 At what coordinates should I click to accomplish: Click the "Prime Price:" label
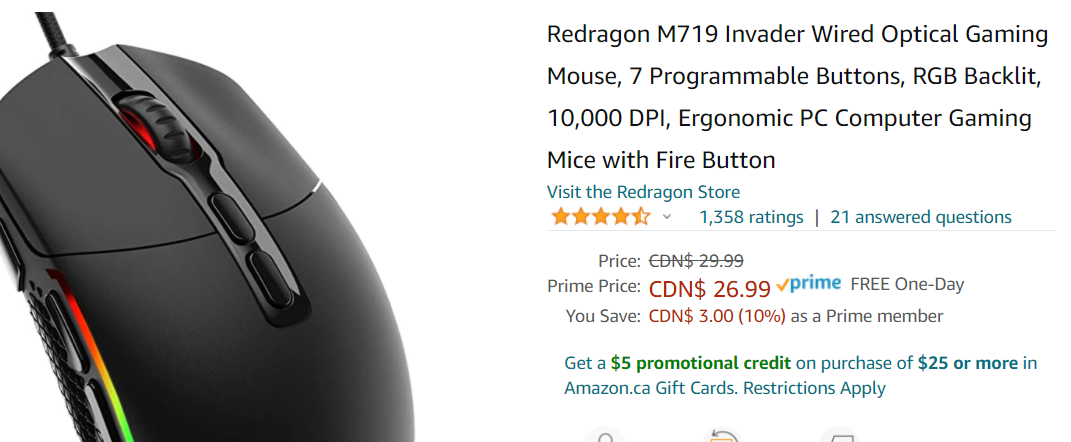(x=593, y=287)
